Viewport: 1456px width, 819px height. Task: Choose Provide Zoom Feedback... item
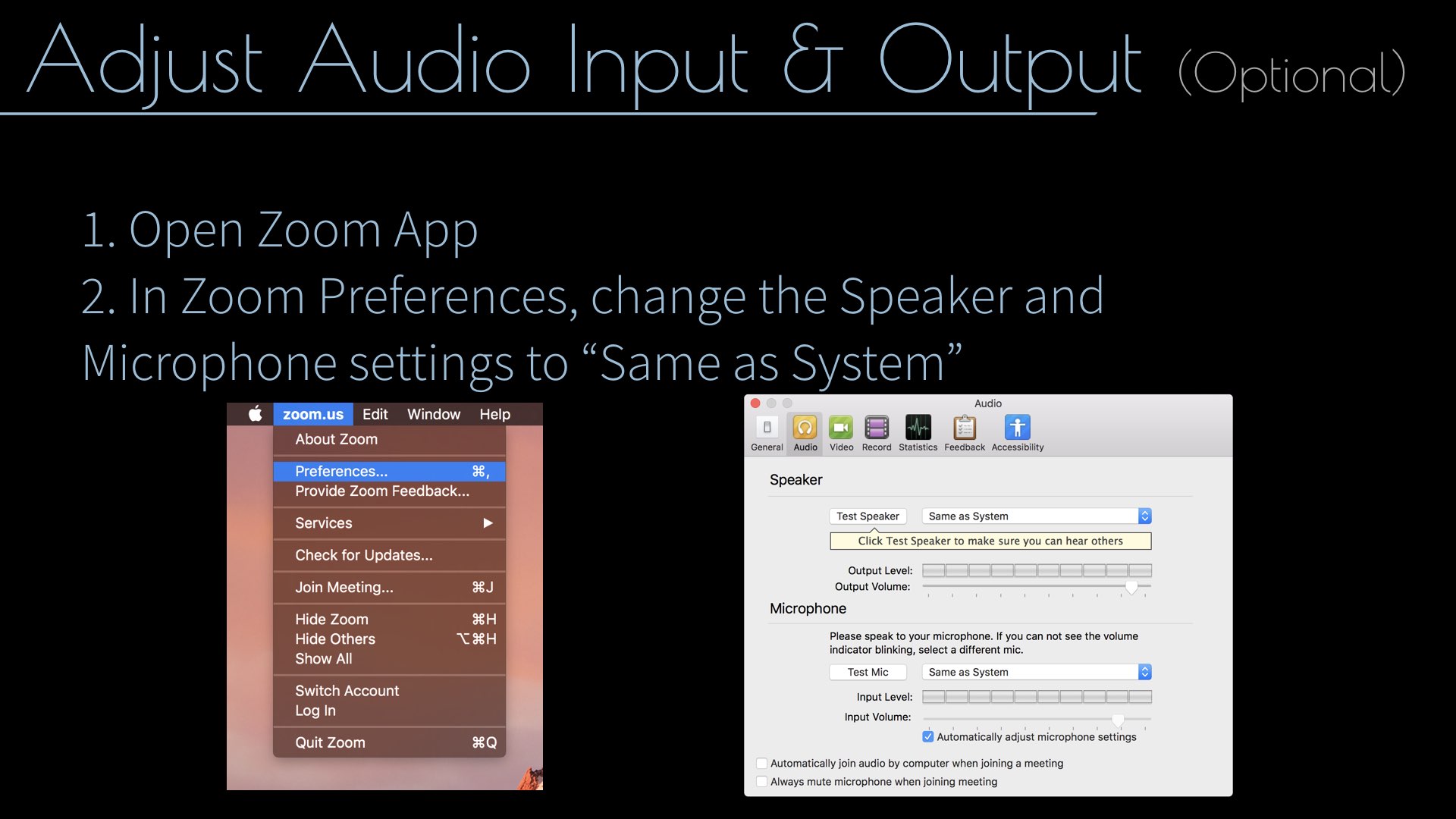[389, 491]
